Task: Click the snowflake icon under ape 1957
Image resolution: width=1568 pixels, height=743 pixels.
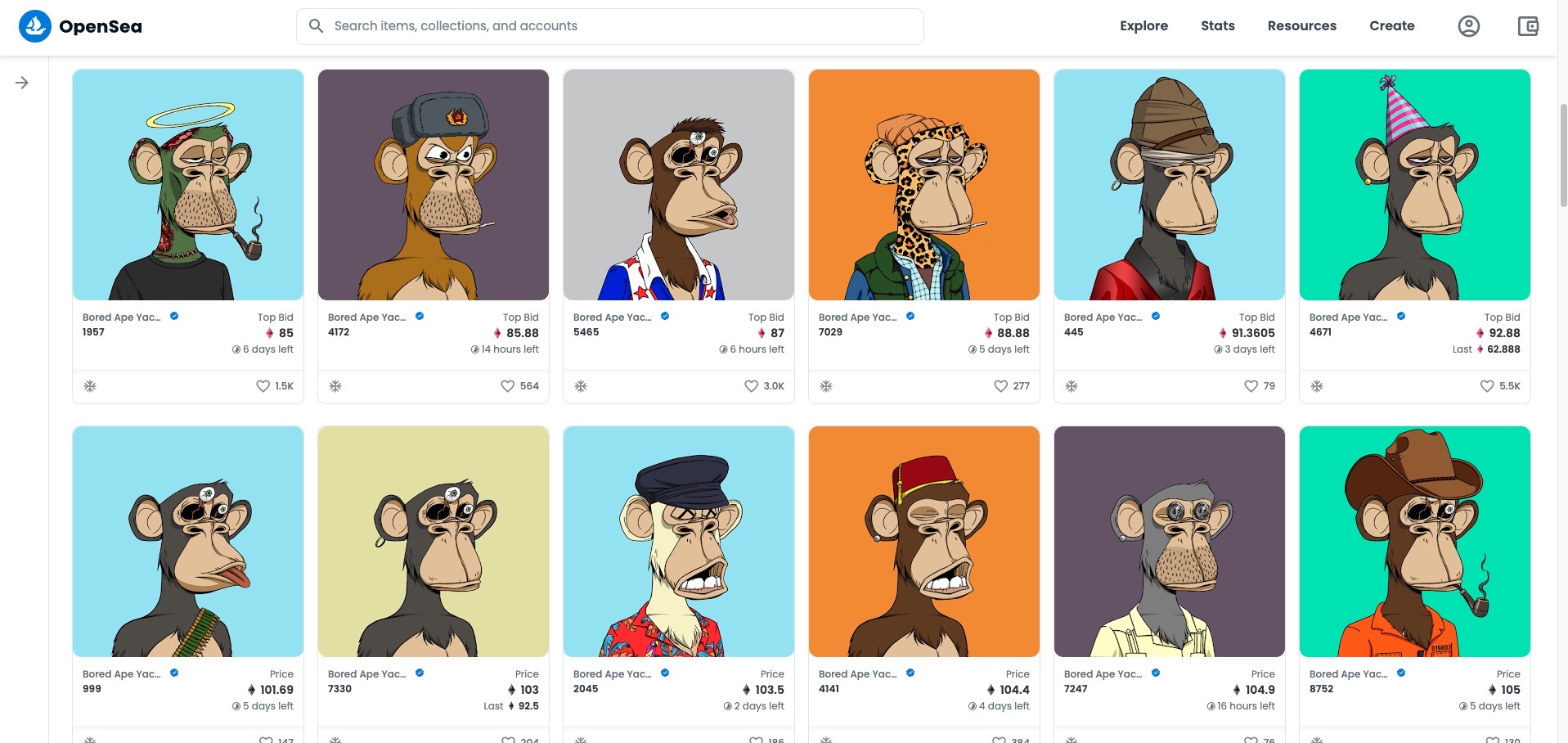Action: click(90, 386)
